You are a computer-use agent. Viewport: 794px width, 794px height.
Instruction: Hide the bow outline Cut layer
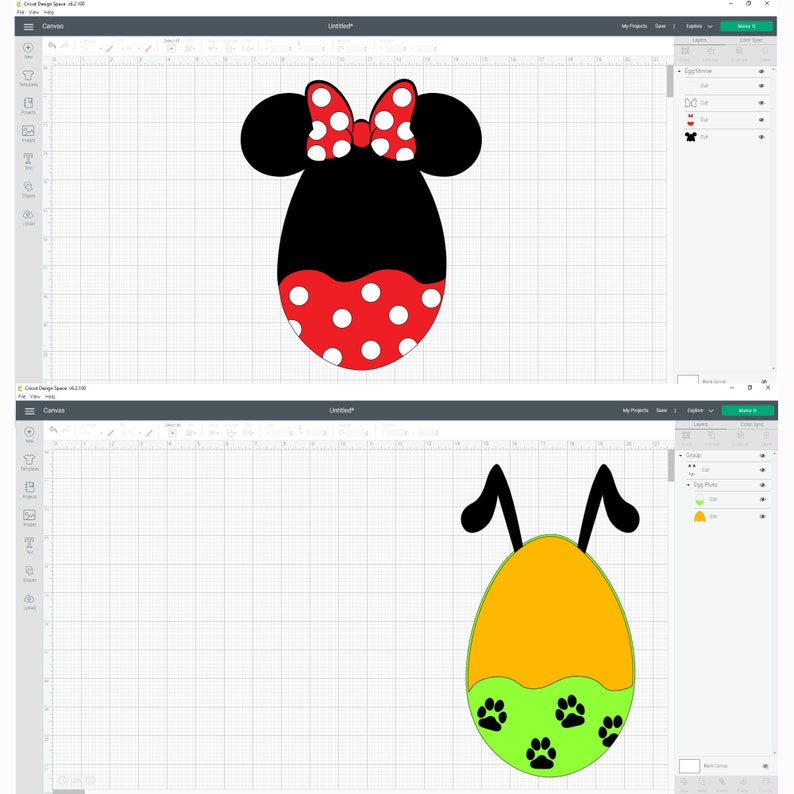point(761,103)
